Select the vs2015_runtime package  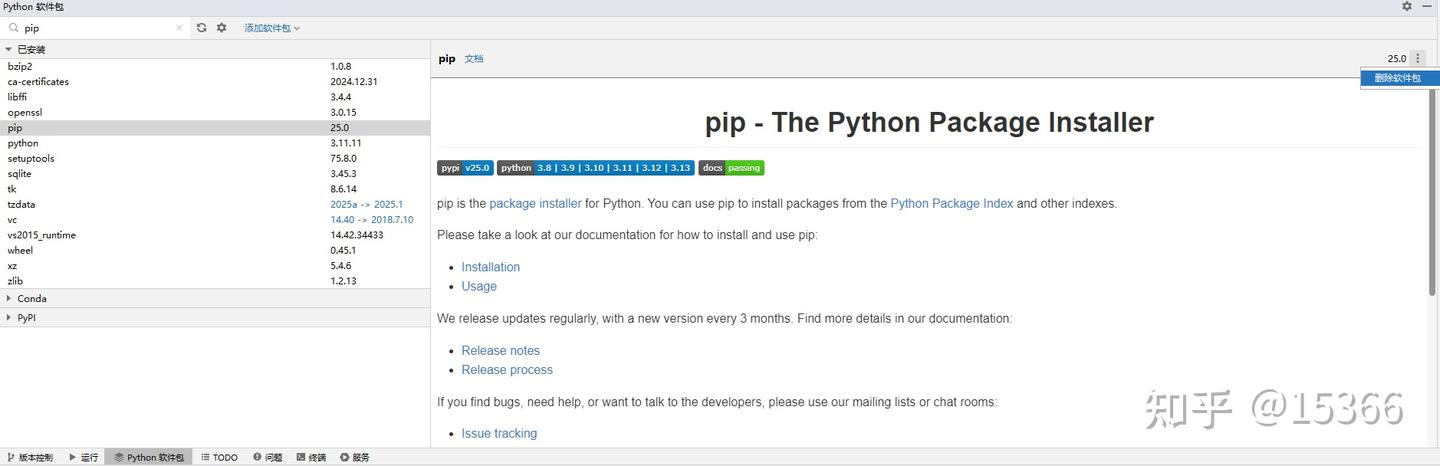click(215, 235)
